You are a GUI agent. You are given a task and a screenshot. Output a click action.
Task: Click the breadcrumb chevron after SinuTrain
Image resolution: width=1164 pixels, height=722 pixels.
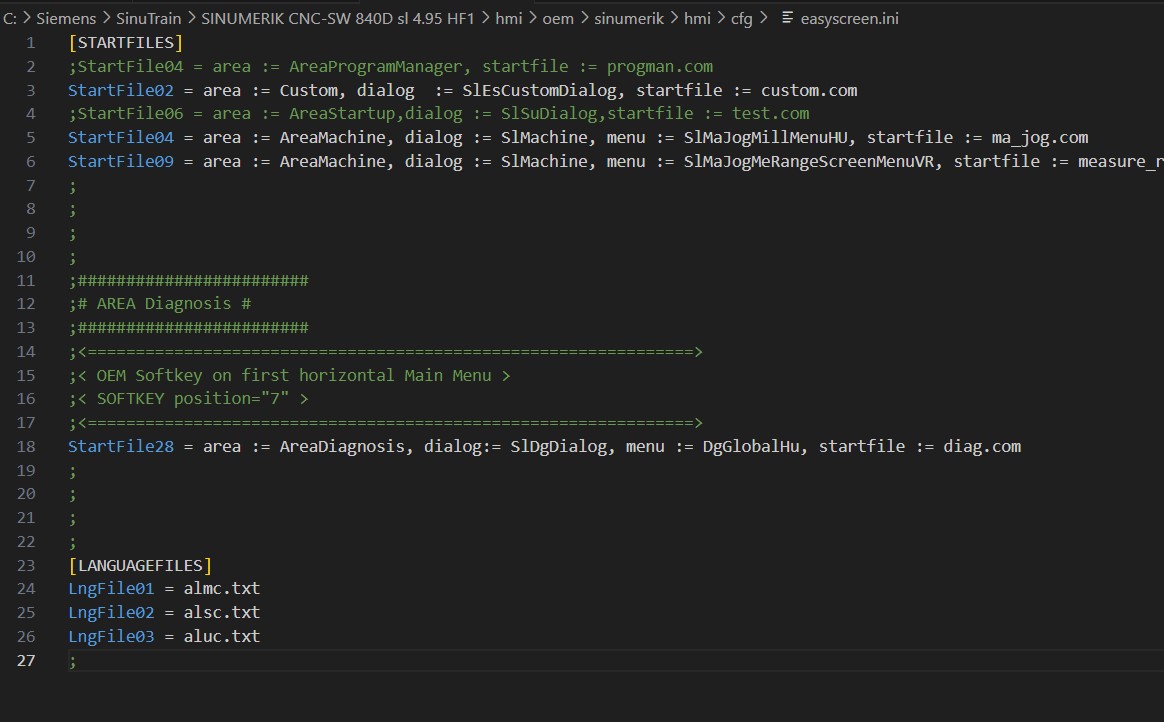coord(191,18)
